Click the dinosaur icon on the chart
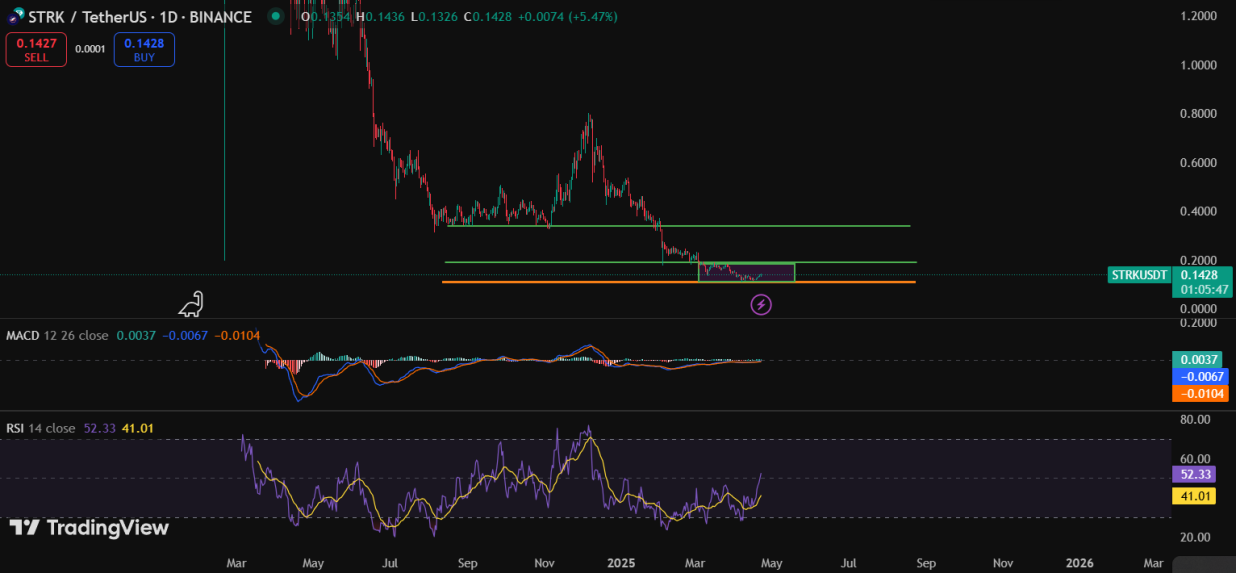1236x573 pixels. [x=192, y=305]
